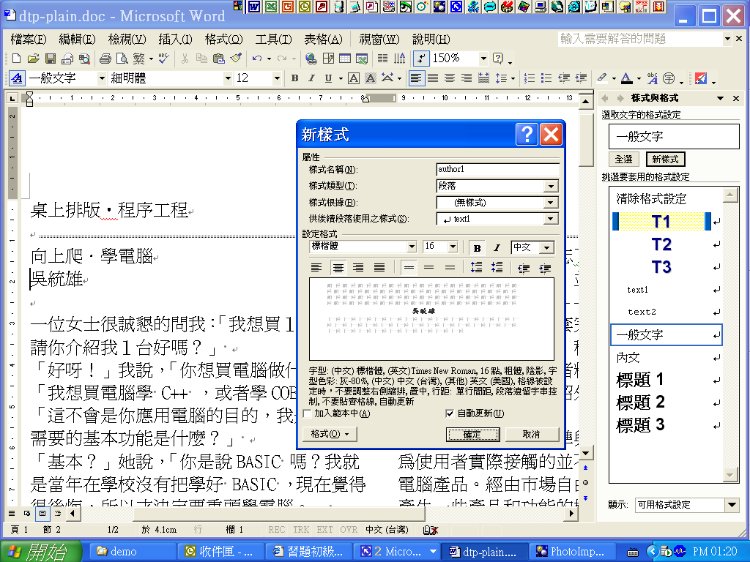Toggle Italic button in New Style dialog
The image size is (750, 562).
[x=496, y=248]
